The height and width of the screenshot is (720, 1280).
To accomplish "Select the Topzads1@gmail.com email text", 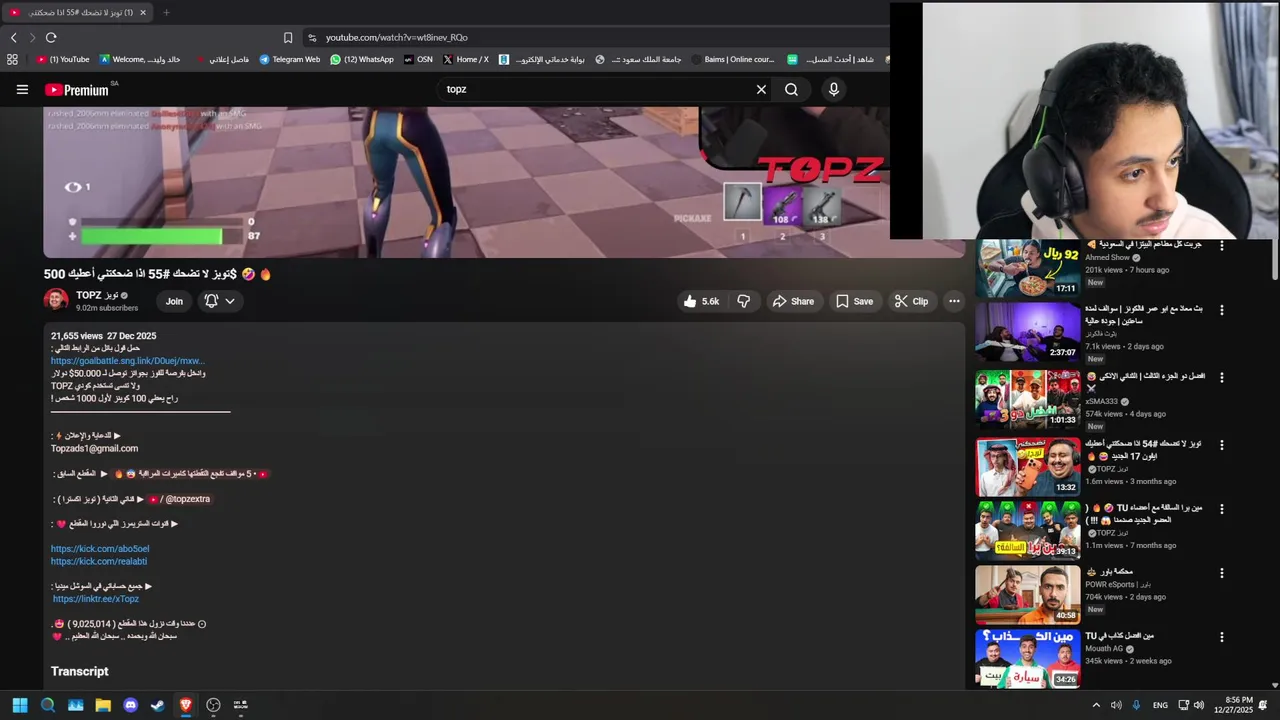I will coord(95,449).
